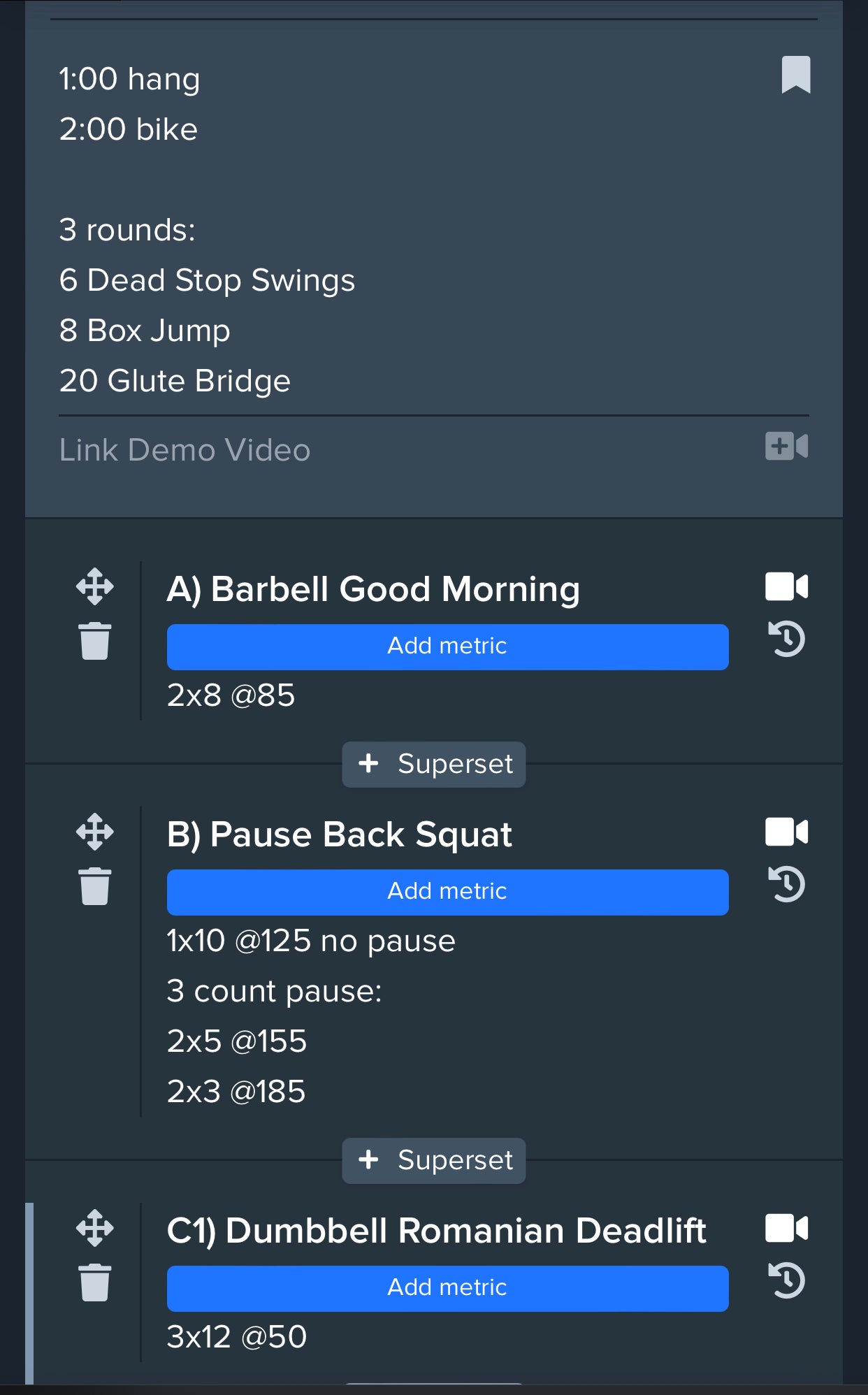This screenshot has width=868, height=1395.
Task: Delete the Dumbbell Romanian Deadlift exercise
Action: [95, 1282]
